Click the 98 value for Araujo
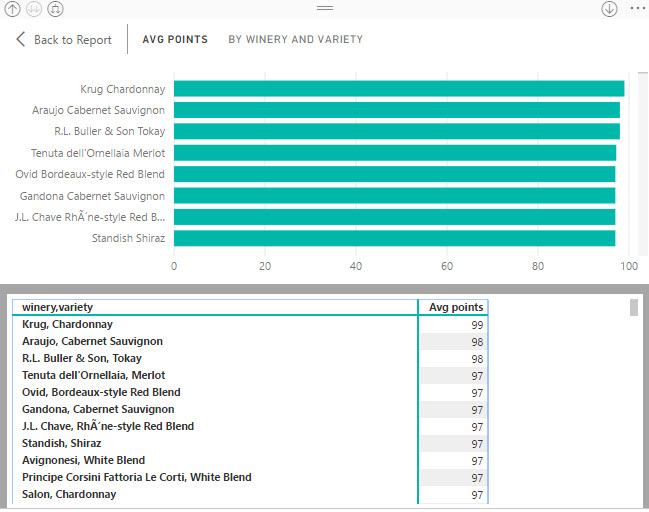649x512 pixels. coord(477,342)
